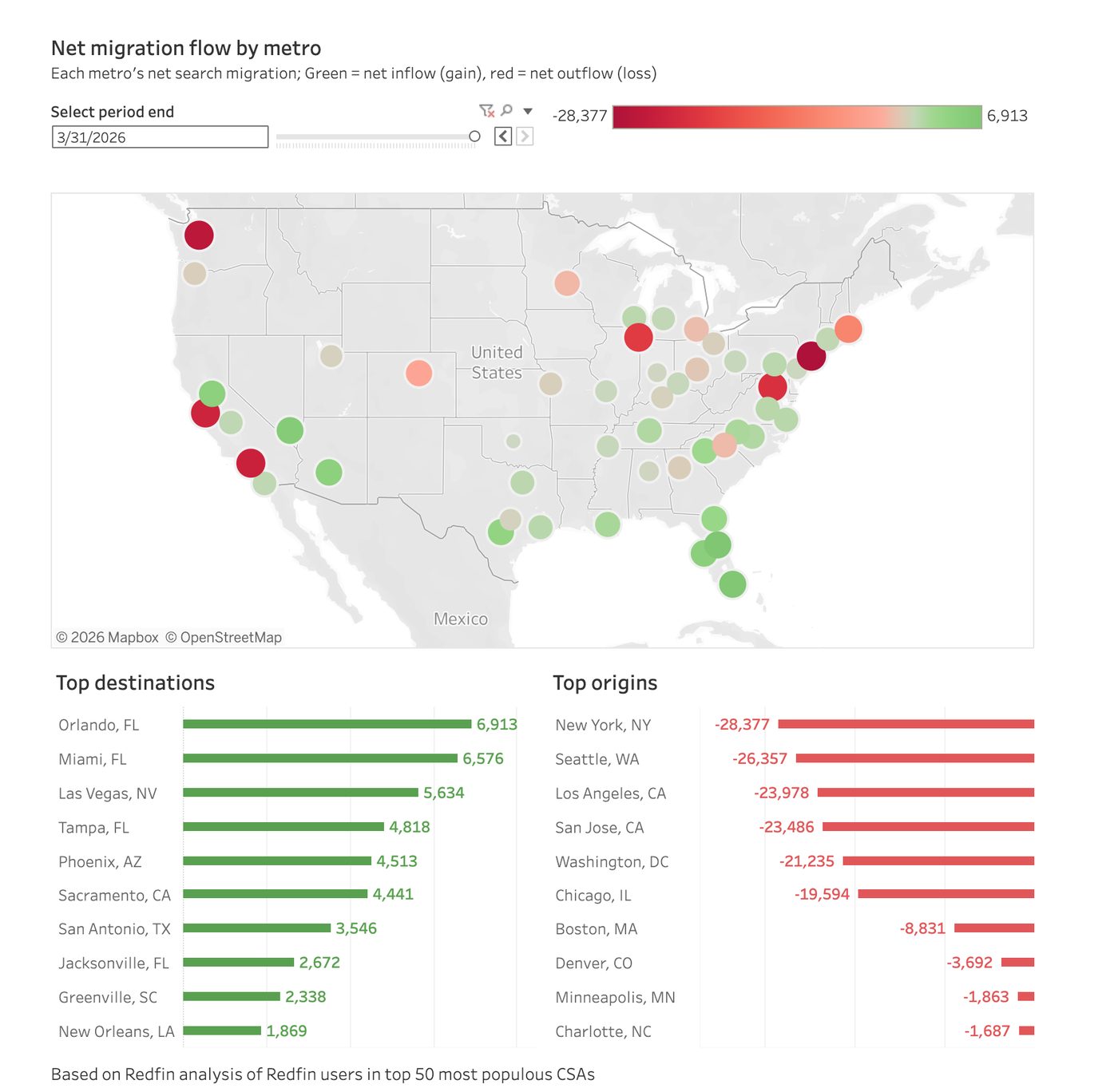Screen dimensions: 1118x1092
Task: Select the Miami green bubble at Florida's tip
Action: click(x=732, y=584)
